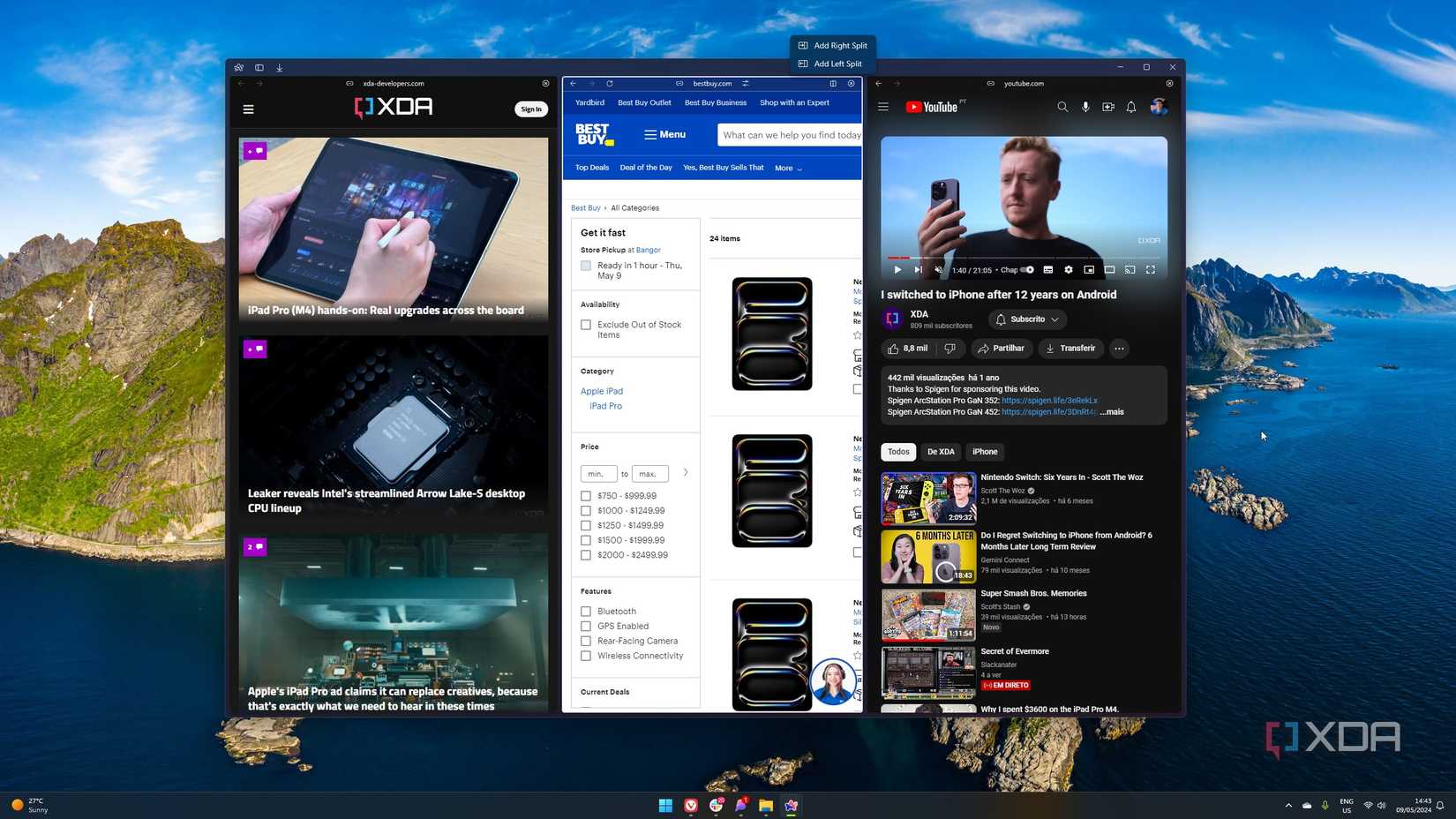Select Add Left Split option
Image resolution: width=1456 pixels, height=819 pixels.
coord(832,64)
